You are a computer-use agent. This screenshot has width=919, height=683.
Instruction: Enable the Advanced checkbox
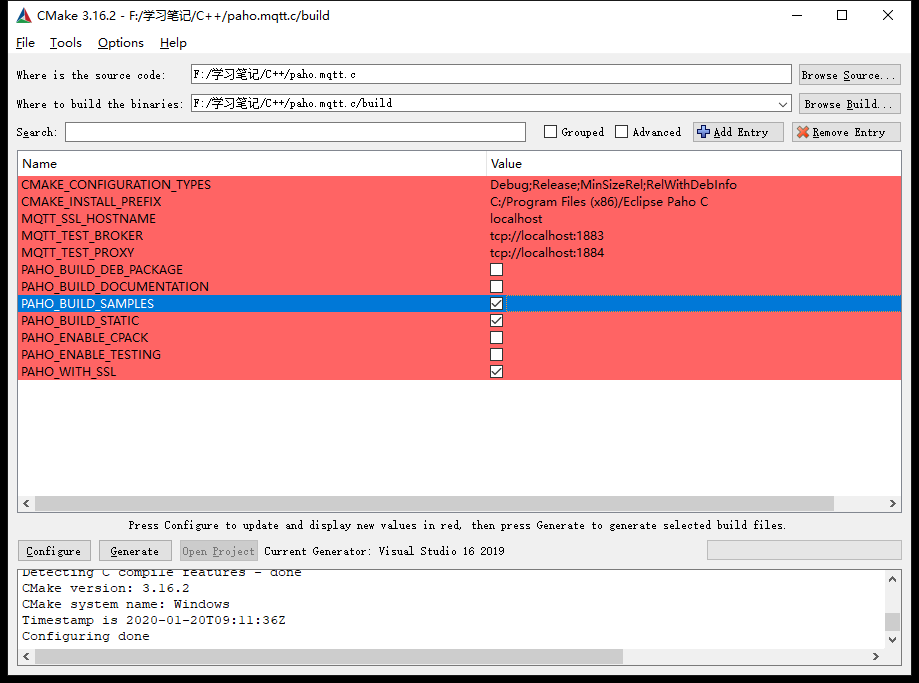(x=621, y=132)
